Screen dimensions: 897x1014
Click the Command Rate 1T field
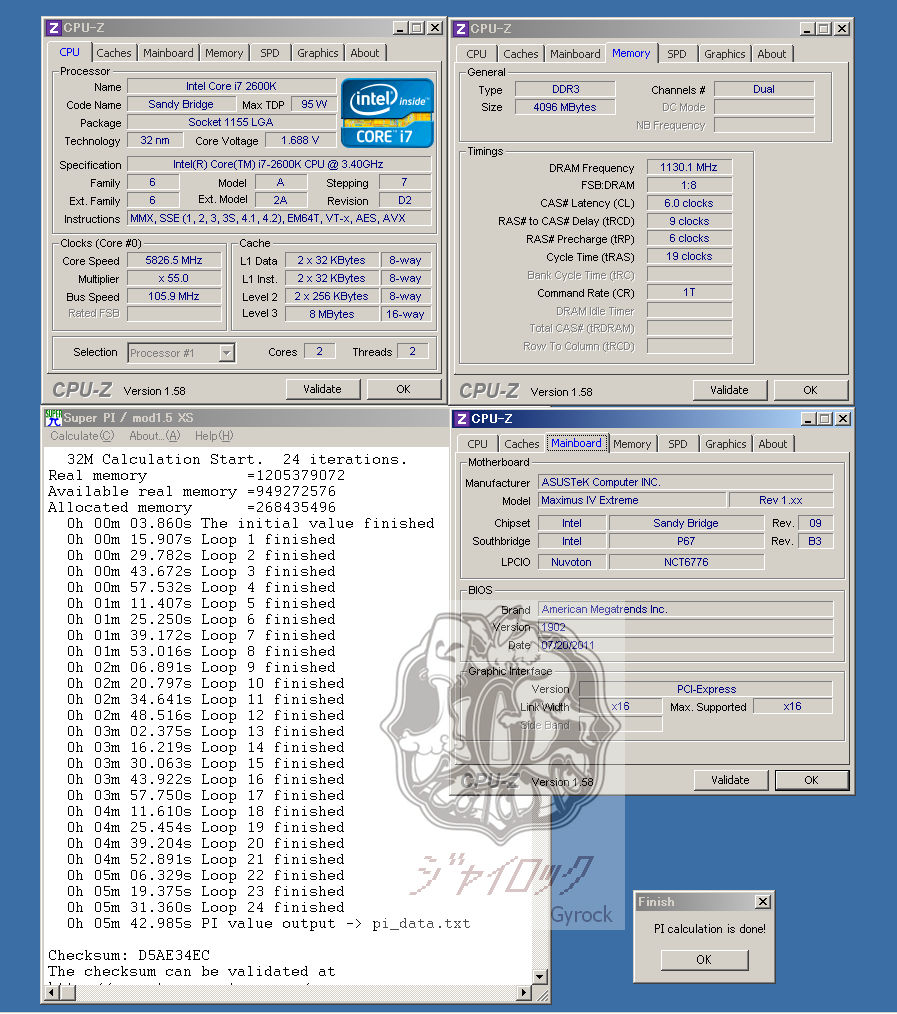click(x=689, y=293)
